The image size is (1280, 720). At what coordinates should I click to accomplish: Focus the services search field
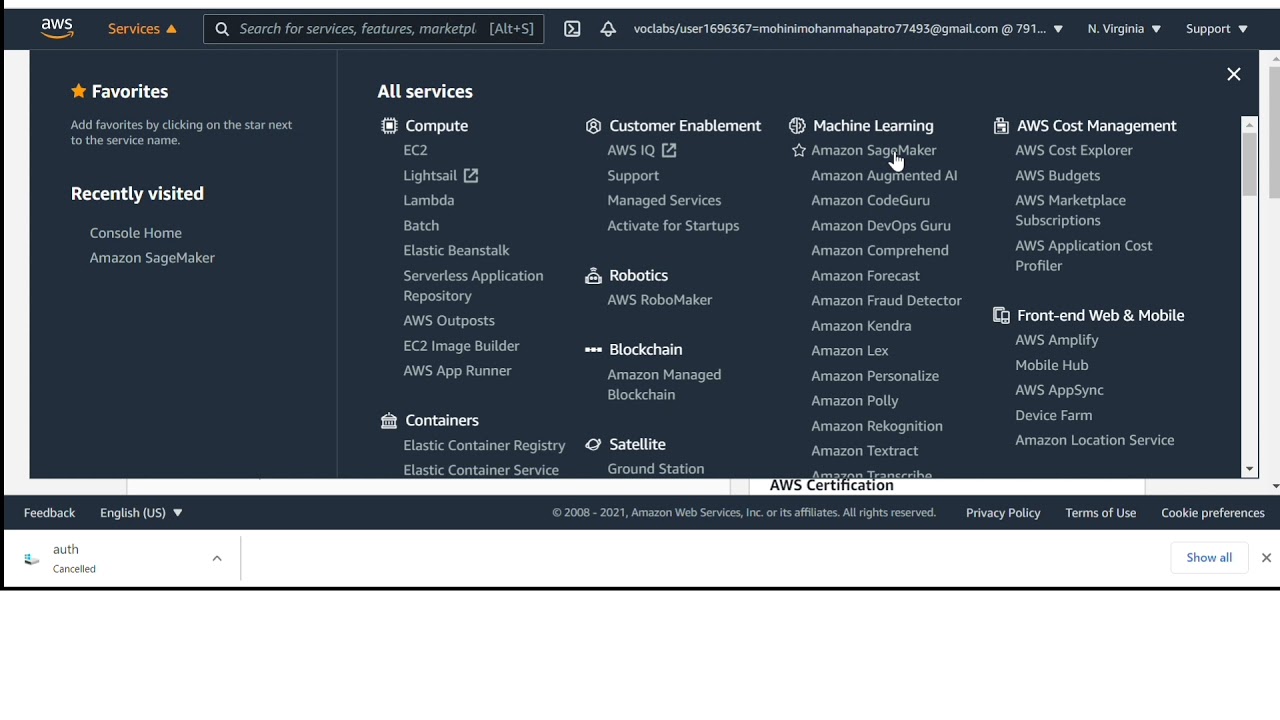pos(373,29)
